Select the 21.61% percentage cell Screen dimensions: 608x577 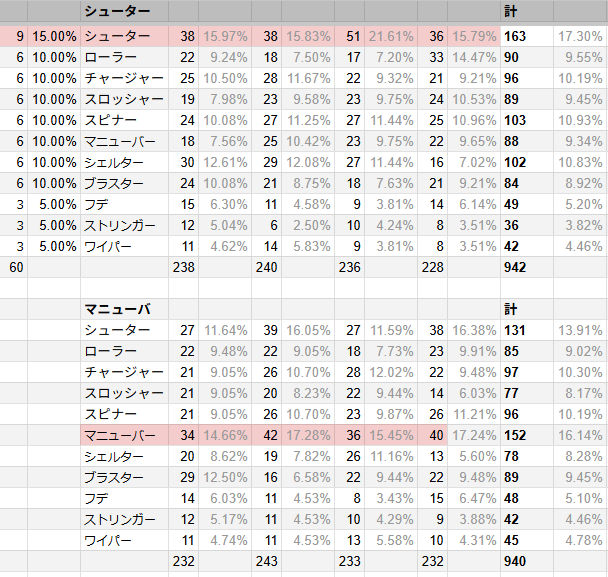391,36
